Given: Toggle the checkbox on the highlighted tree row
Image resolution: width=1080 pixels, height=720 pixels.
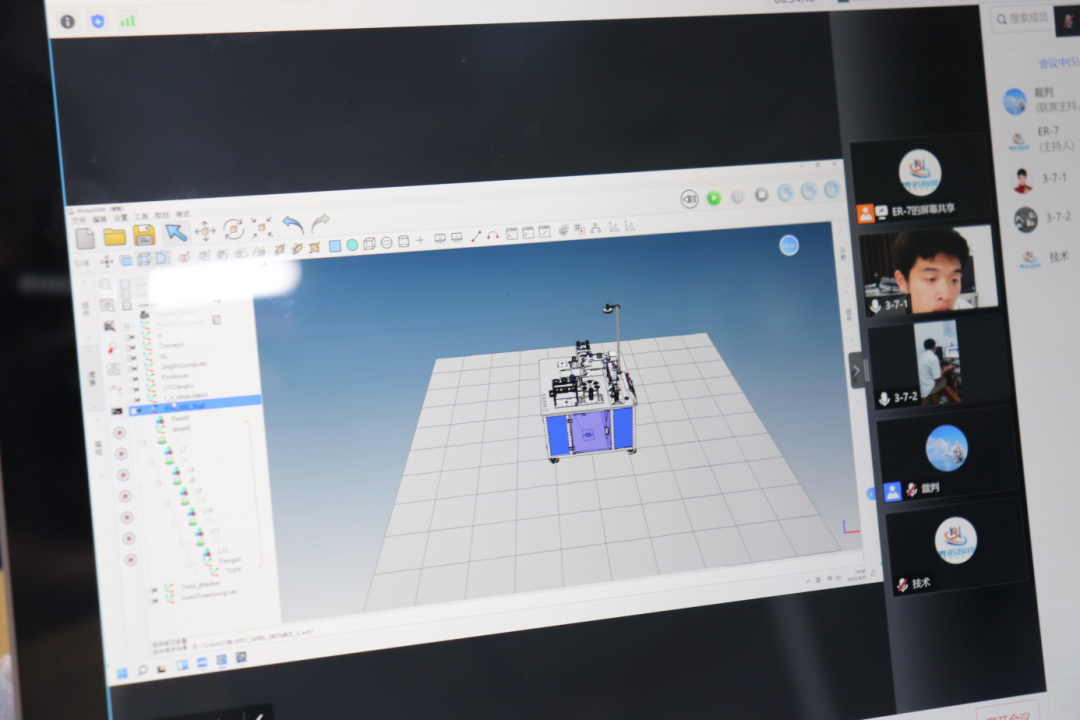Looking at the screenshot, I should click(134, 410).
